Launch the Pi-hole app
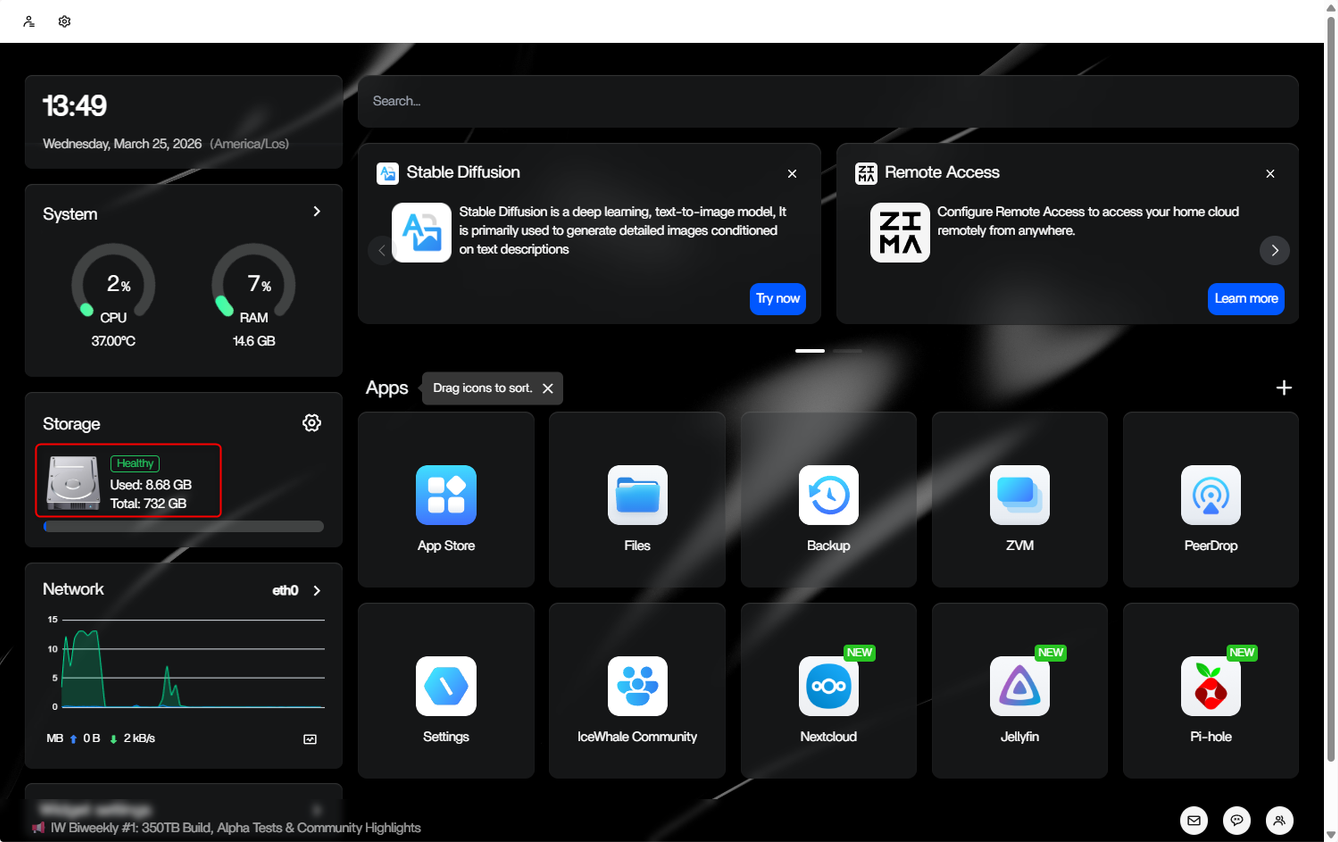 click(1211, 686)
